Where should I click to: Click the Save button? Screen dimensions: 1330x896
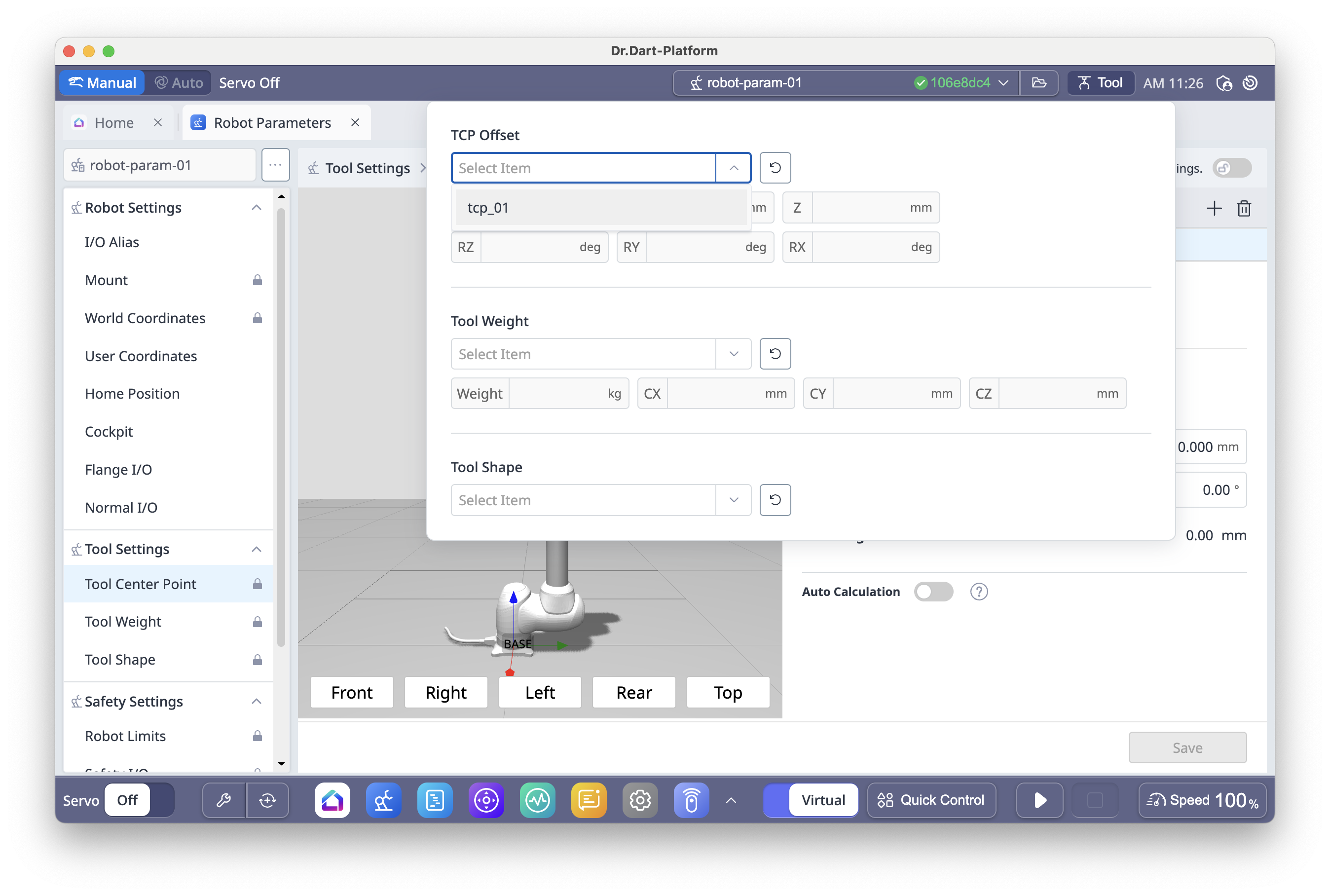coord(1187,747)
